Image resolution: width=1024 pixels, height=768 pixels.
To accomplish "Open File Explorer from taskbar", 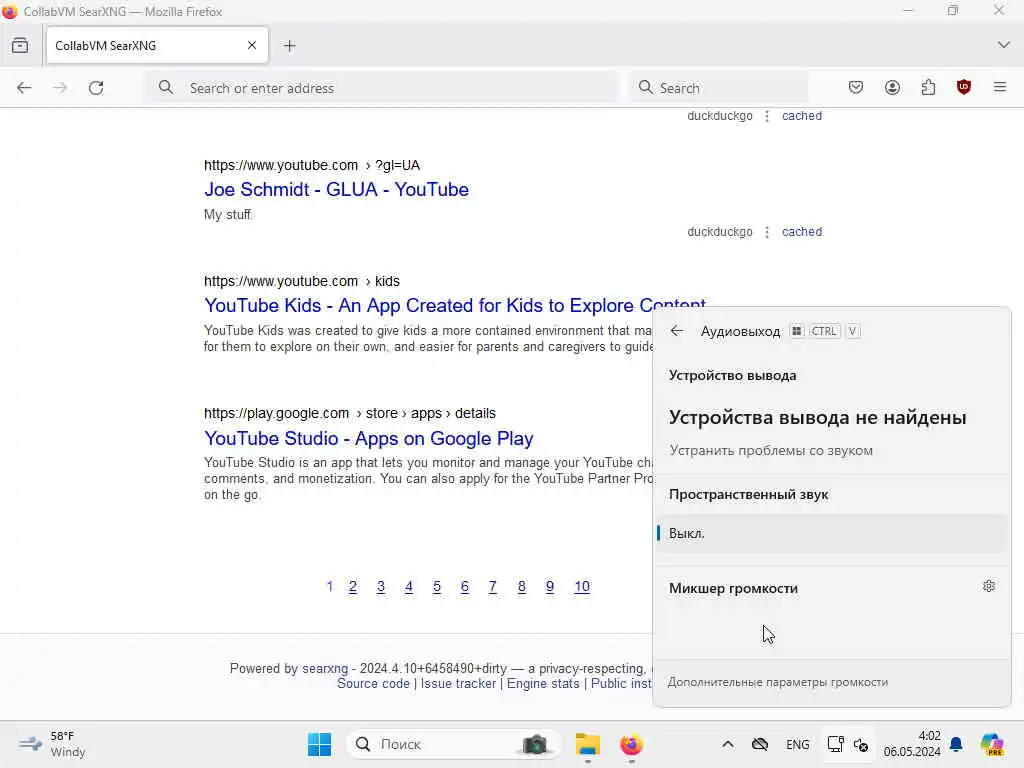I will [587, 744].
